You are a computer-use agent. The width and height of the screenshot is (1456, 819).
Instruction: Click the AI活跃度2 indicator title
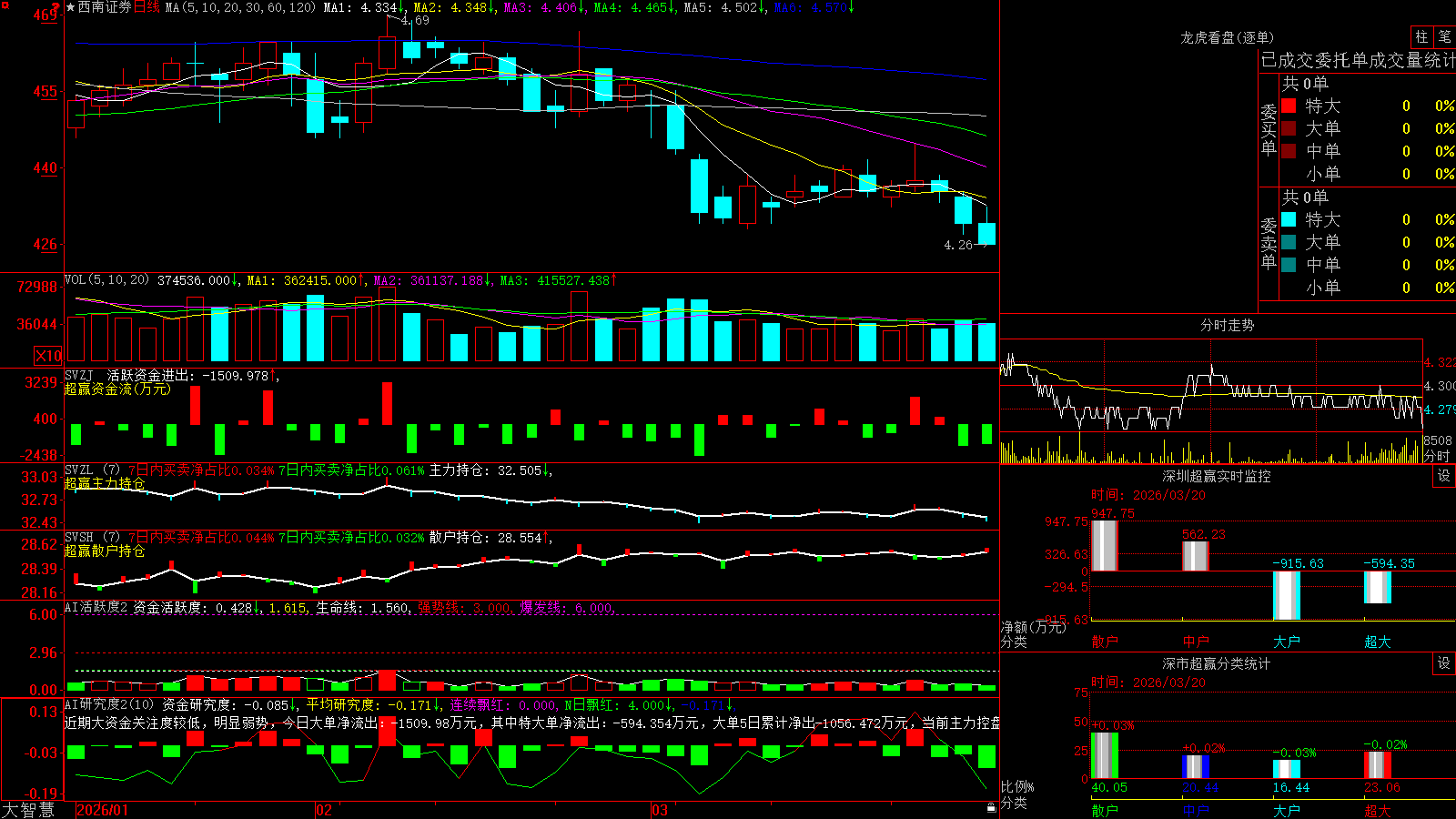tap(96, 607)
